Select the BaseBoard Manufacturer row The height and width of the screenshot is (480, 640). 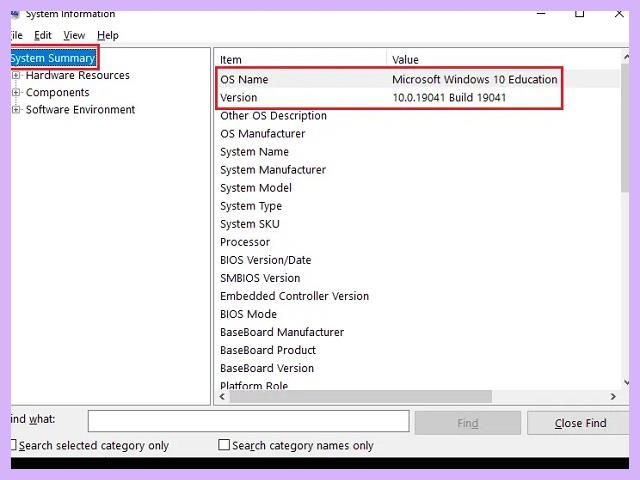pos(418,332)
